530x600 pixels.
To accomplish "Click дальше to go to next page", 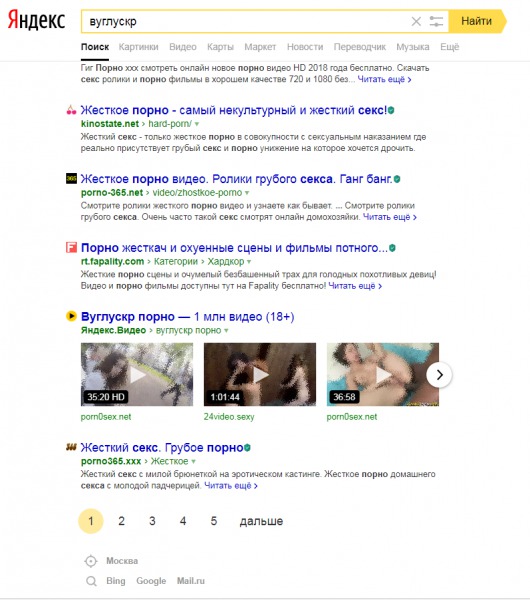I will (x=261, y=521).
